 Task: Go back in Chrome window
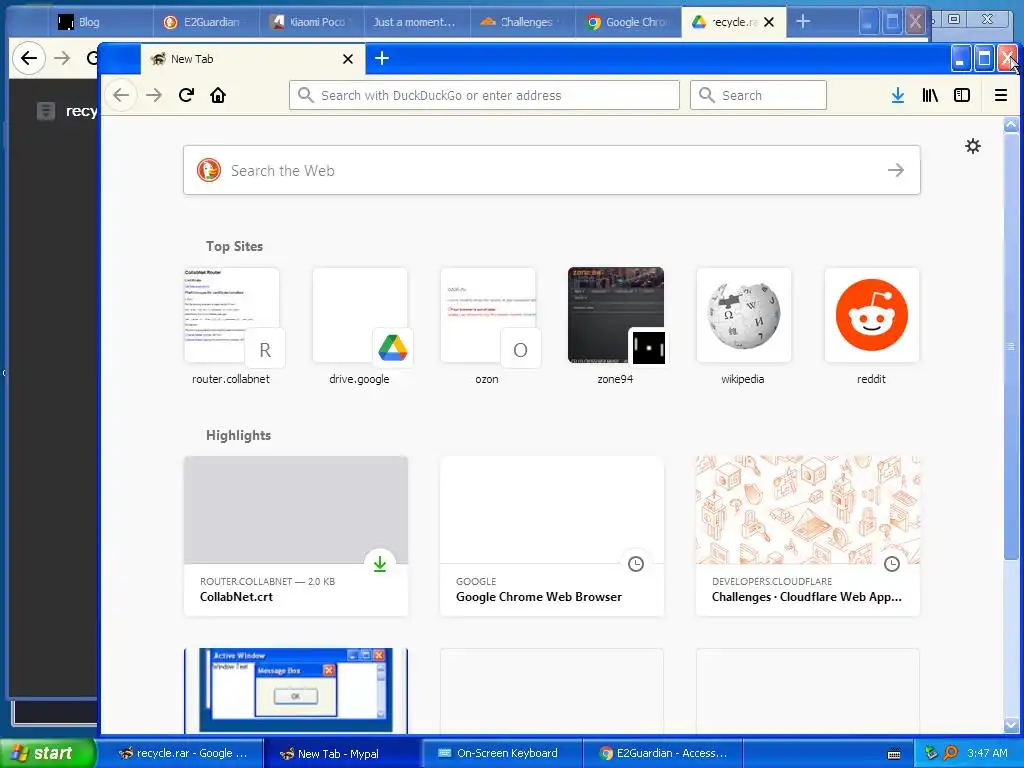click(x=29, y=58)
